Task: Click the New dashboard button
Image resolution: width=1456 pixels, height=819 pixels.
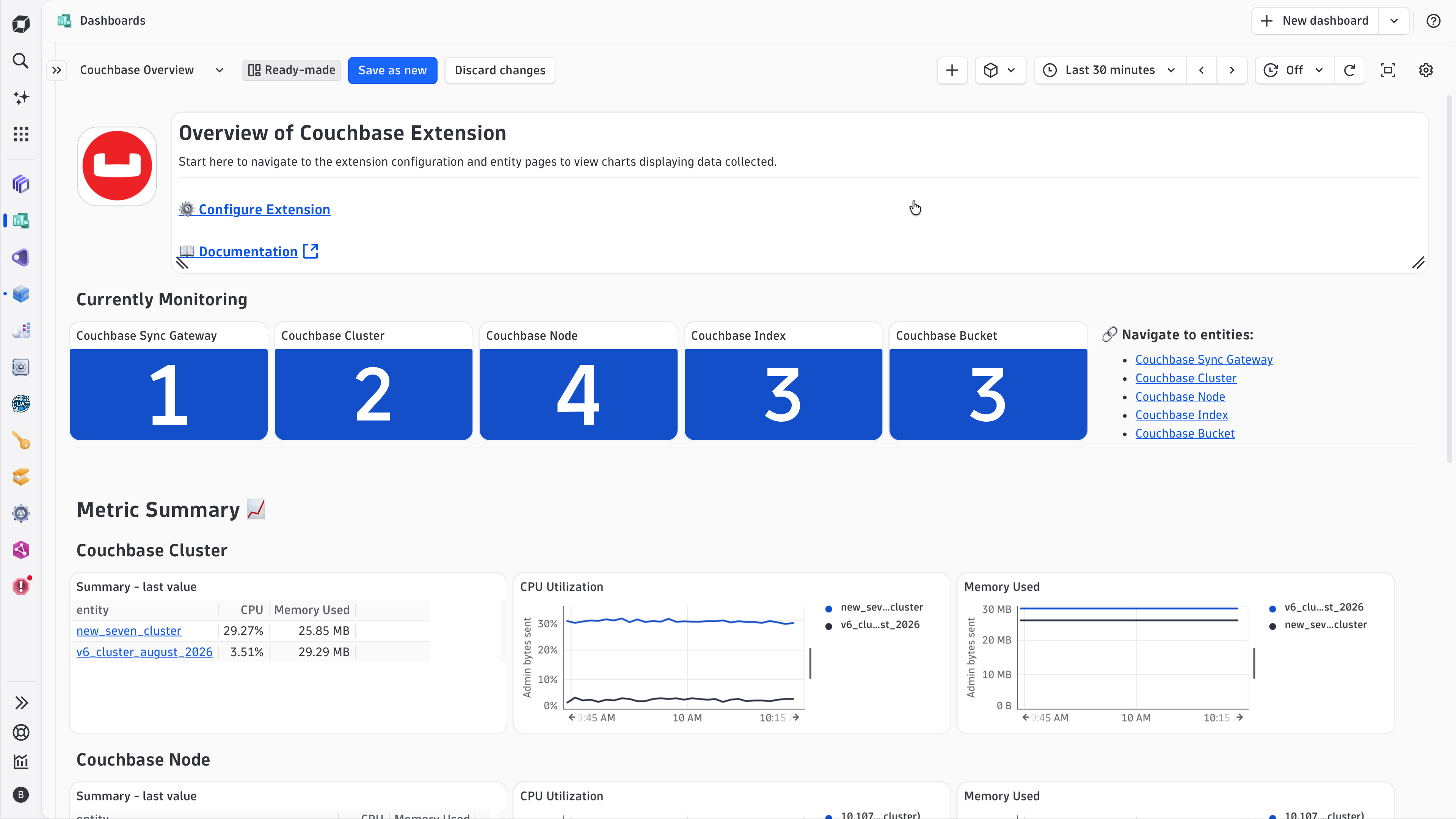Action: [x=1315, y=21]
